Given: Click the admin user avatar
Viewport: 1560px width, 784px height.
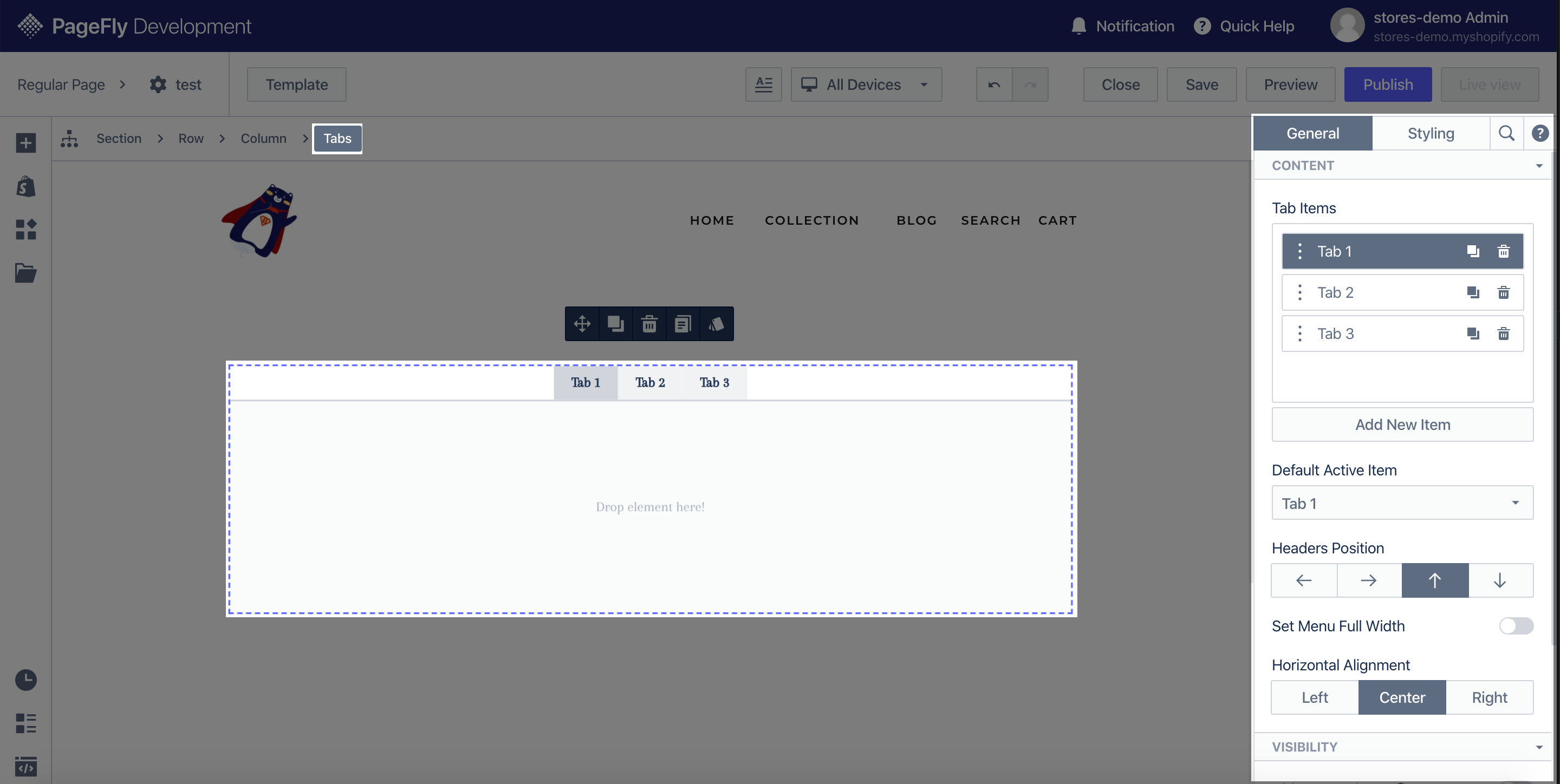Looking at the screenshot, I should [1347, 25].
